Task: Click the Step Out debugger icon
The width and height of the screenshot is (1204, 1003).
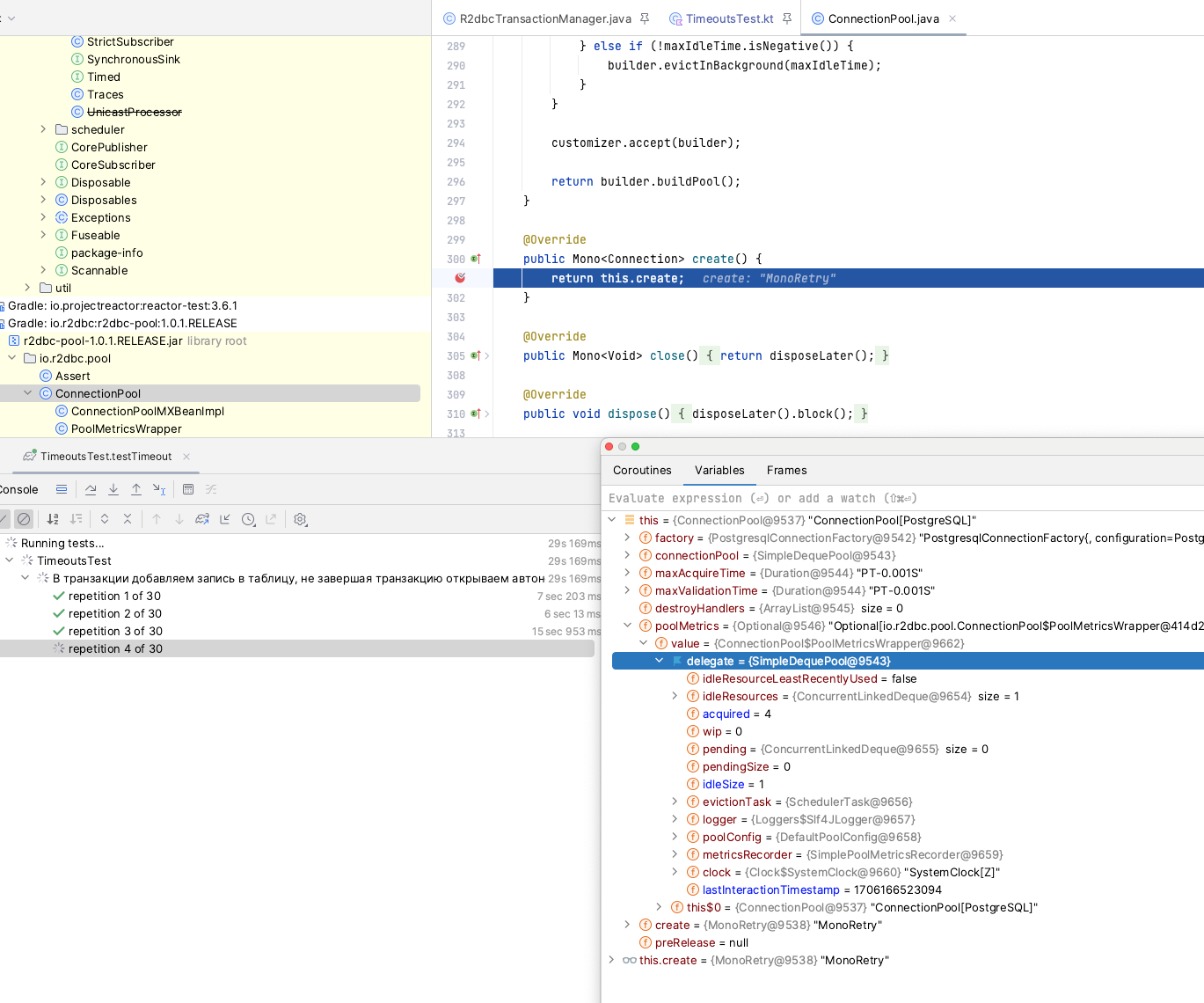Action: (x=136, y=489)
